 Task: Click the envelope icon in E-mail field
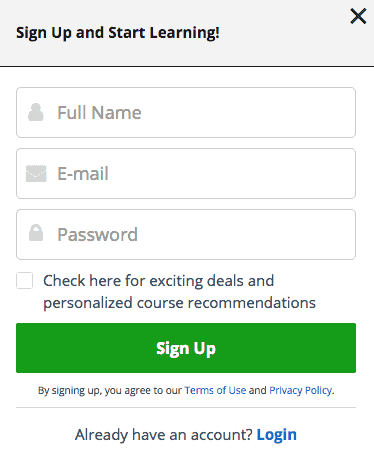tap(36, 174)
